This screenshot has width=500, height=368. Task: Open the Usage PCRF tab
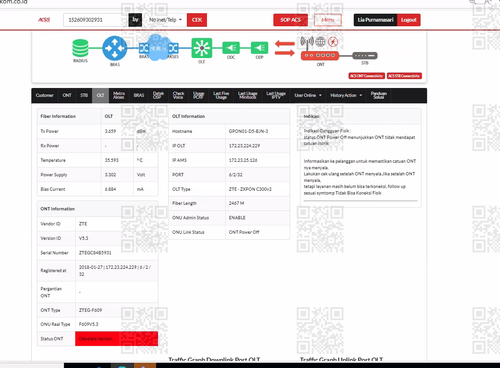(x=198, y=95)
